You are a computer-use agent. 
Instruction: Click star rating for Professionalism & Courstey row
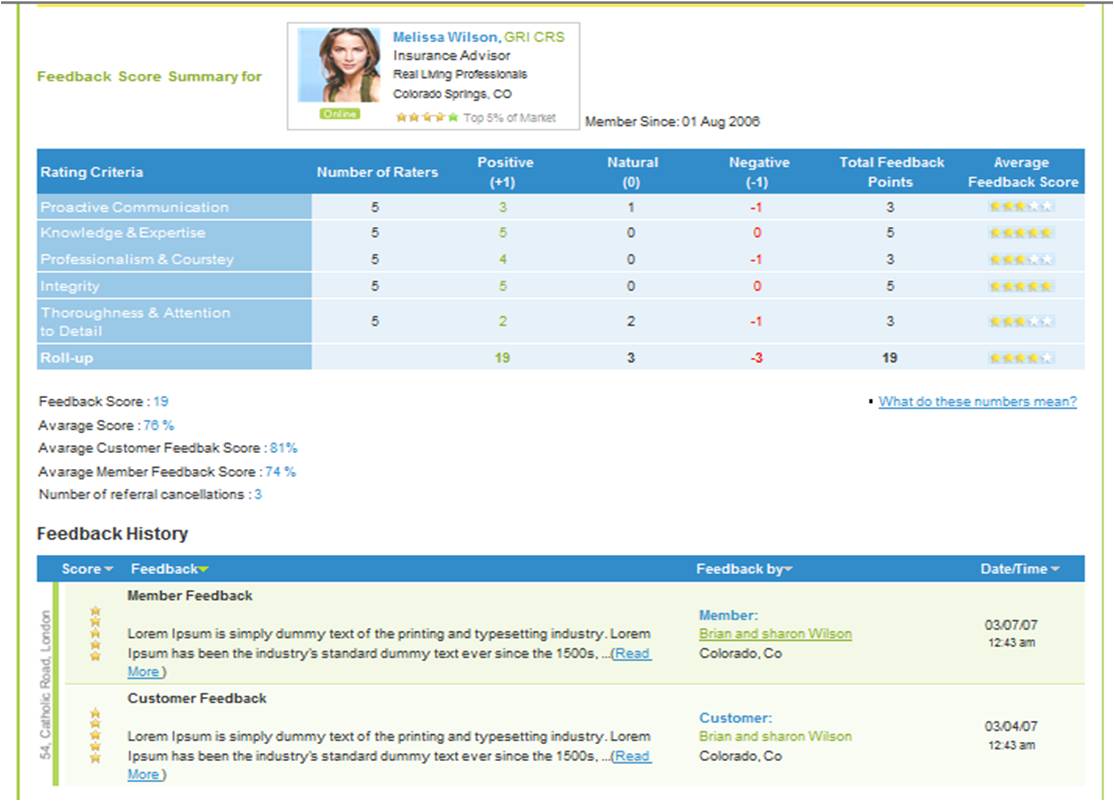pos(1021,259)
